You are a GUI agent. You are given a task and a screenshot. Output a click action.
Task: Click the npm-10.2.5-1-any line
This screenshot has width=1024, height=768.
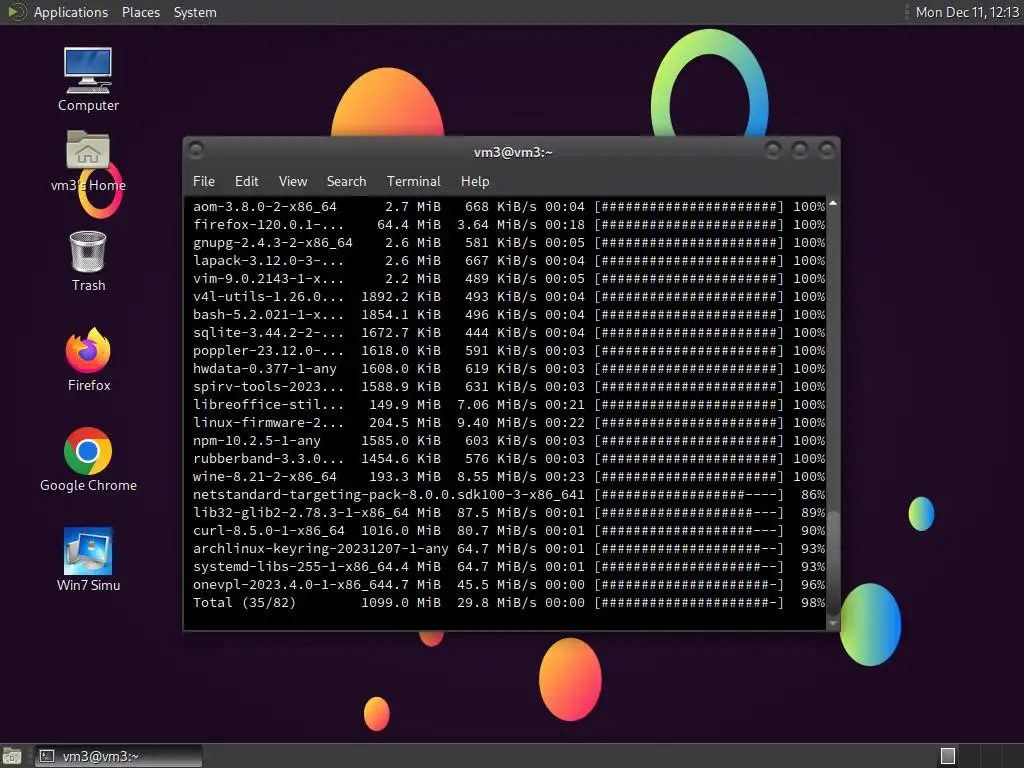pyautogui.click(x=509, y=440)
